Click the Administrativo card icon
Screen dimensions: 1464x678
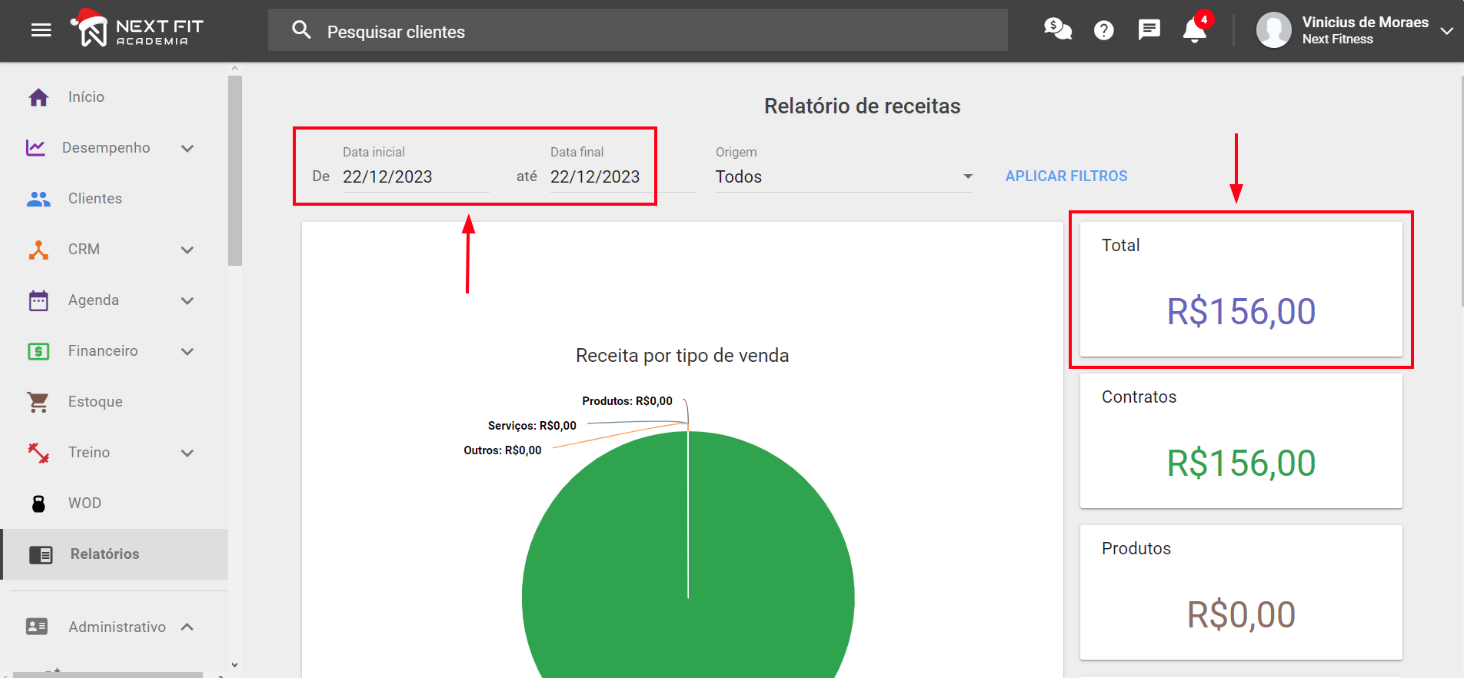[x=38, y=627]
